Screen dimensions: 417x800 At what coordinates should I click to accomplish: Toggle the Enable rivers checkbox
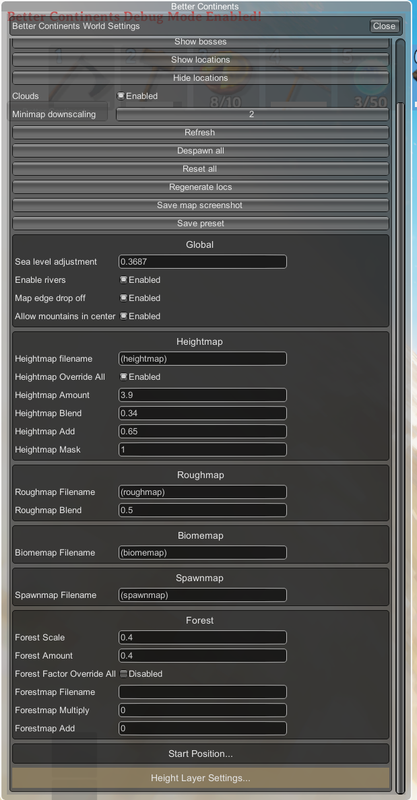tap(123, 280)
